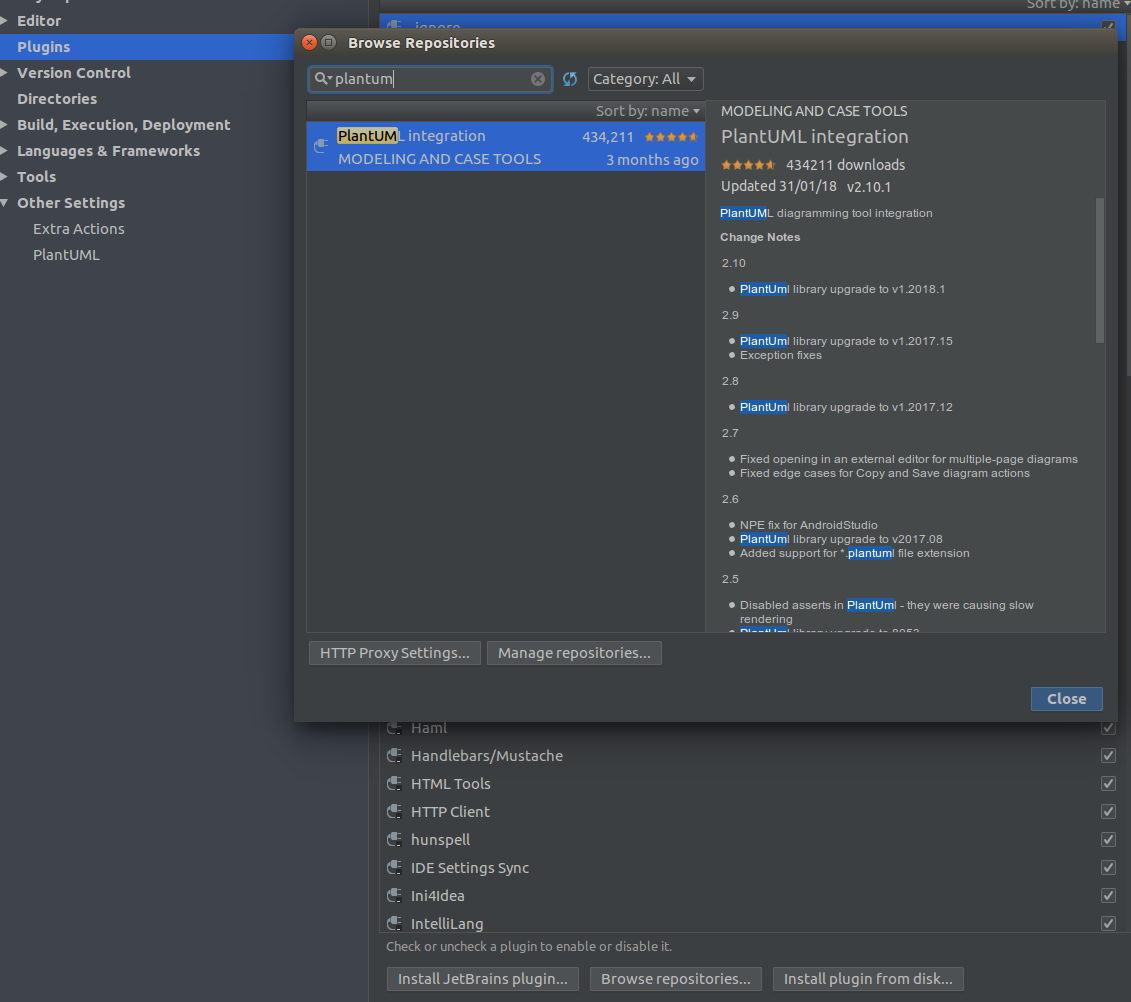This screenshot has width=1131, height=1002.
Task: Close the Browse Repositories dialog window
Action: pyautogui.click(x=309, y=43)
